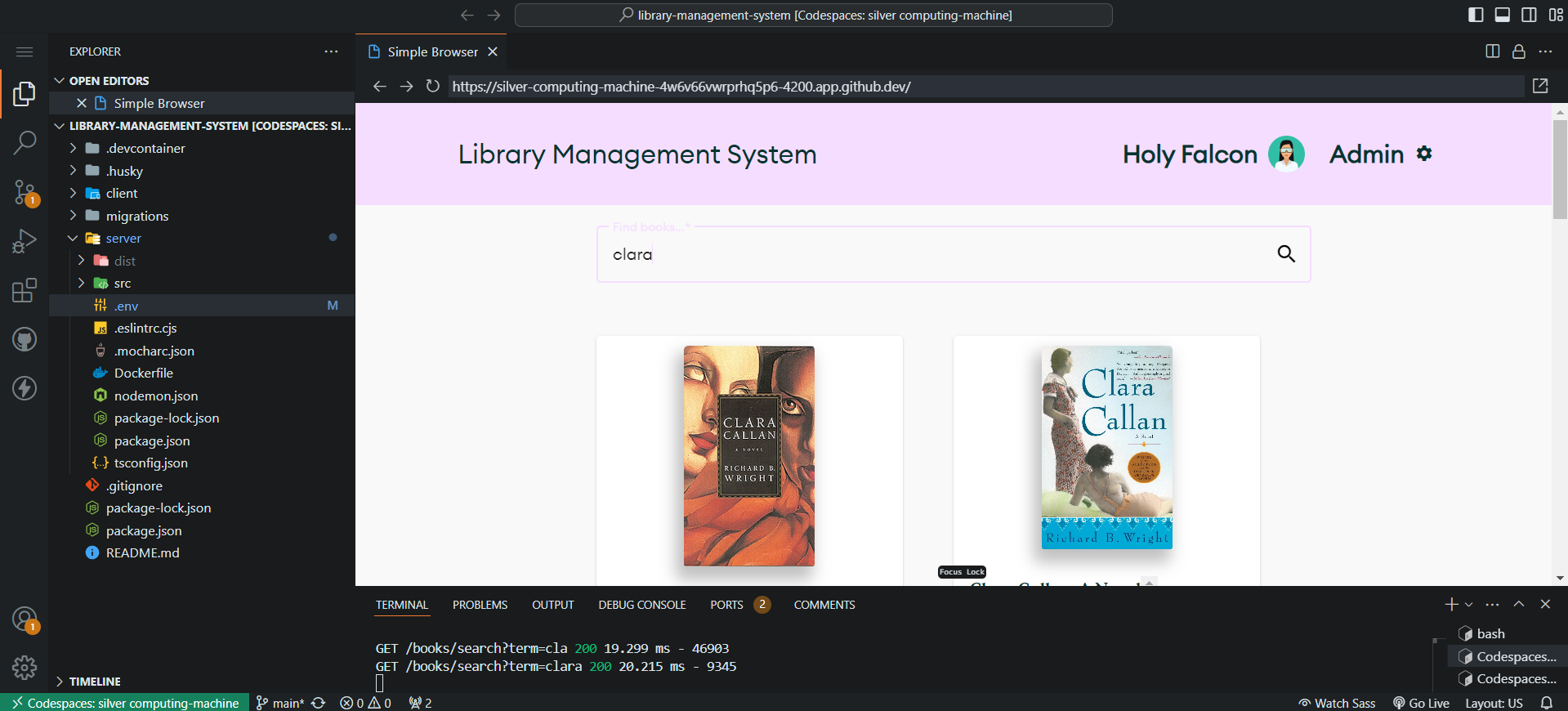Click the Admin settings gear icon

(1424, 154)
